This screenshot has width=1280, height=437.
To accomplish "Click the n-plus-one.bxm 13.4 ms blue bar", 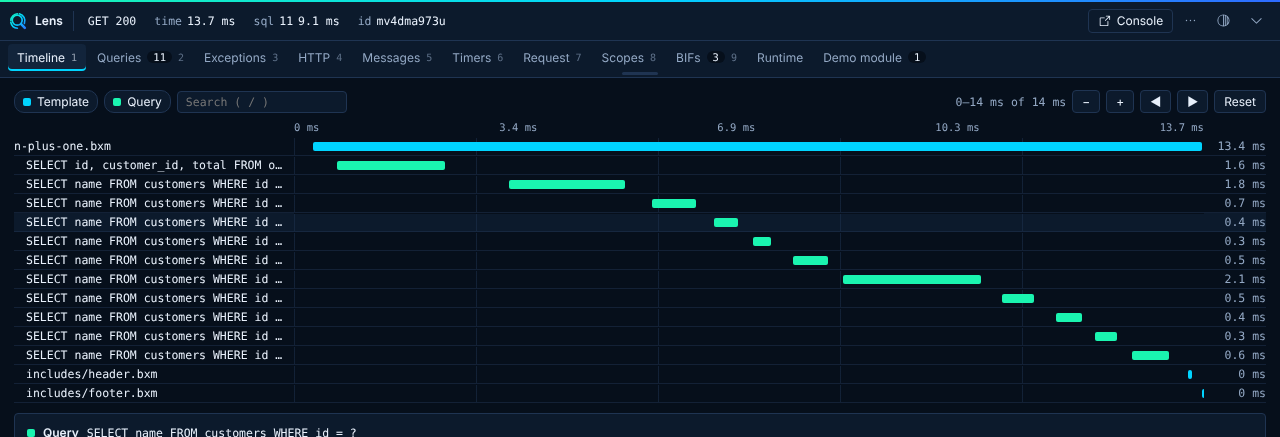I will [x=757, y=146].
